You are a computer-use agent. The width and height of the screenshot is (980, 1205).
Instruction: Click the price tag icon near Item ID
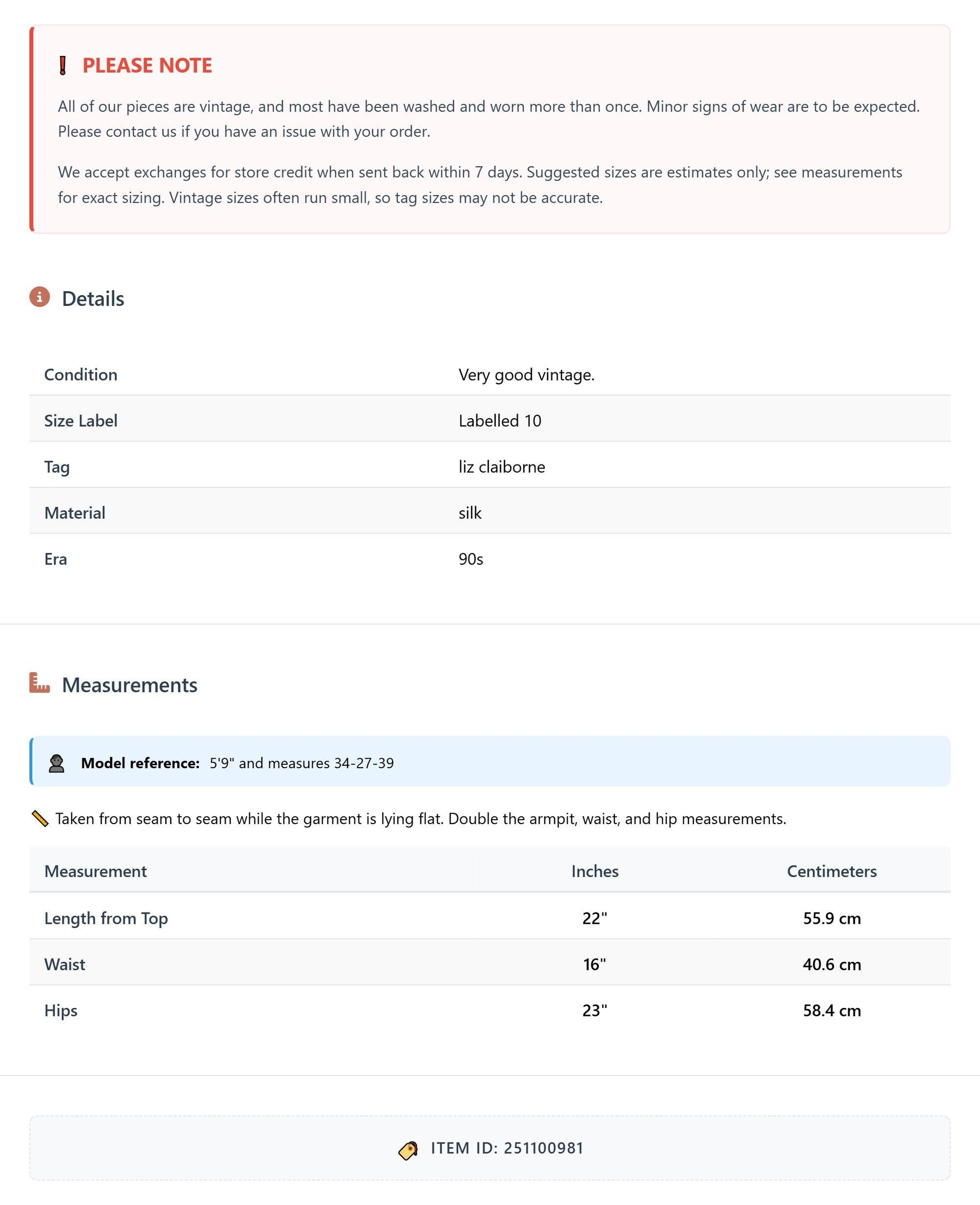point(408,1150)
